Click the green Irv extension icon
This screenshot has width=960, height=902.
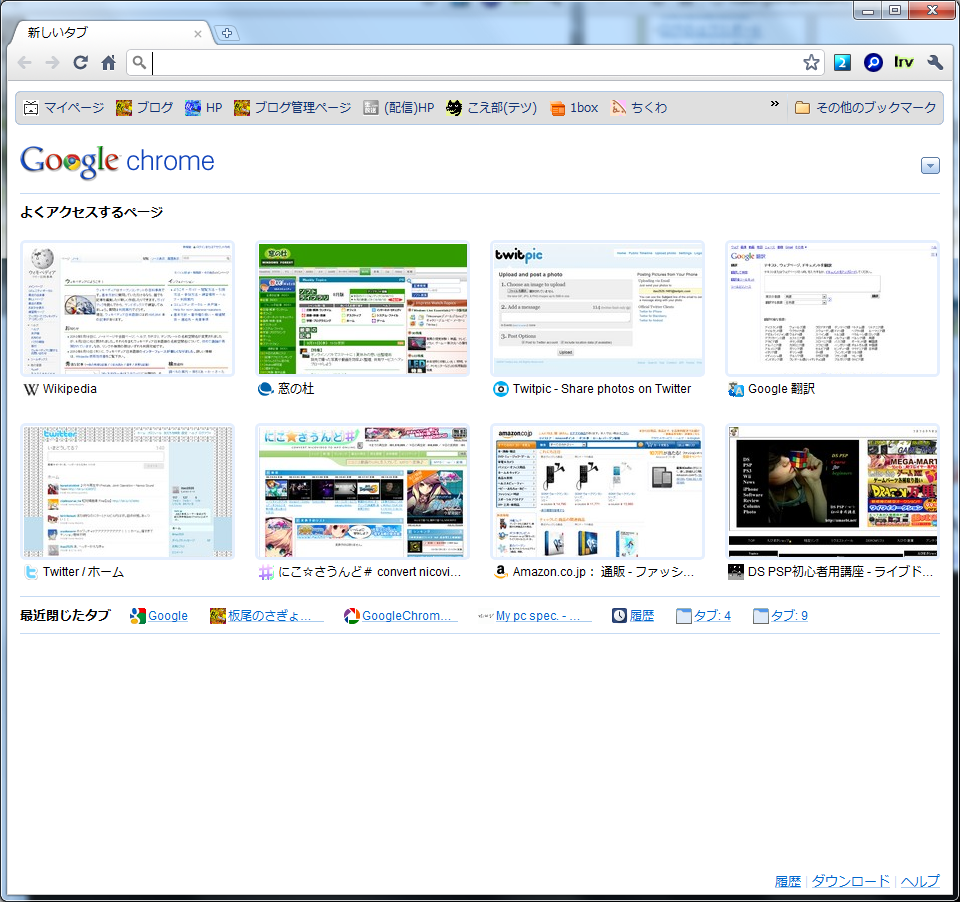click(904, 62)
